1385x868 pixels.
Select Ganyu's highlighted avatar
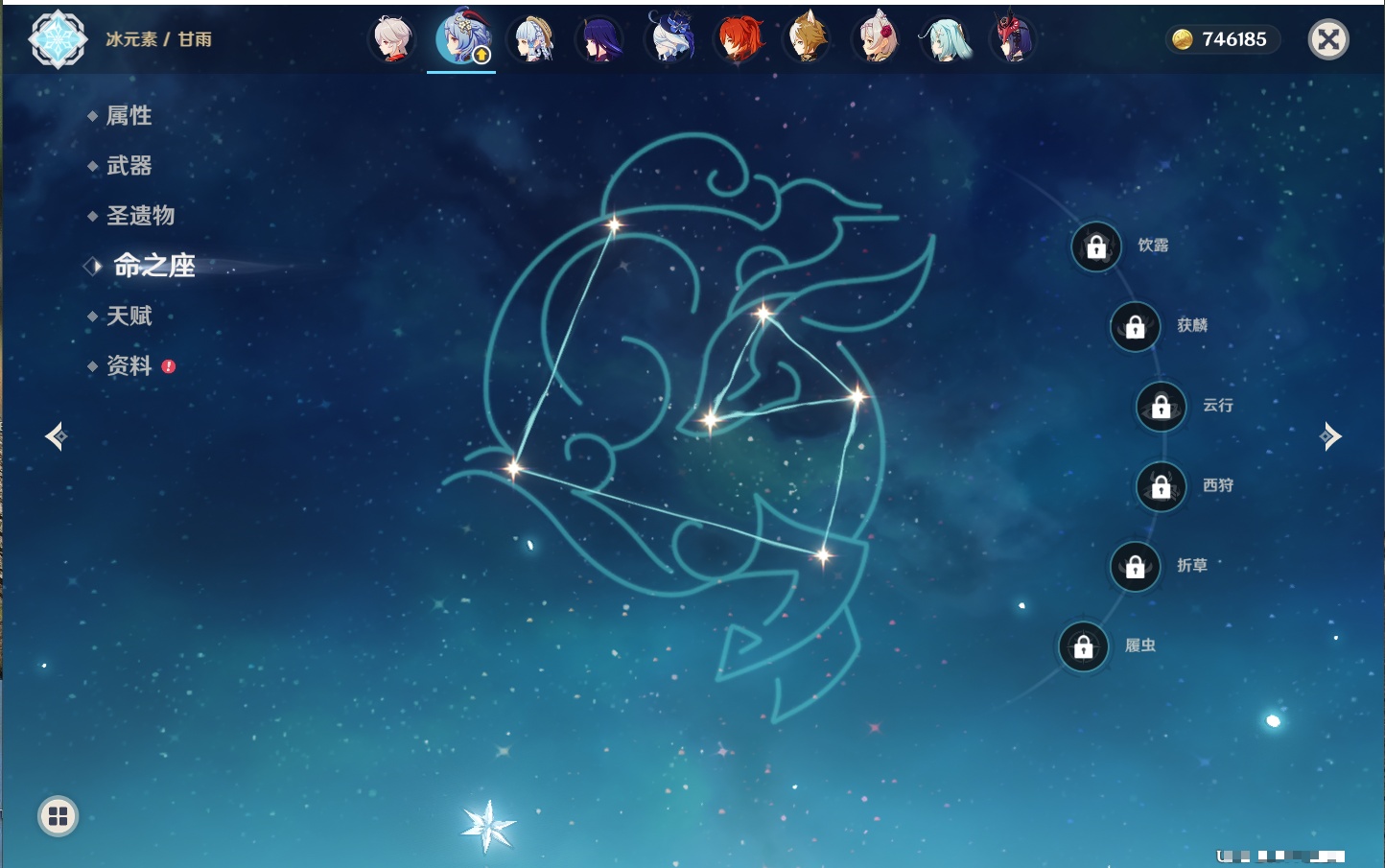[x=462, y=37]
